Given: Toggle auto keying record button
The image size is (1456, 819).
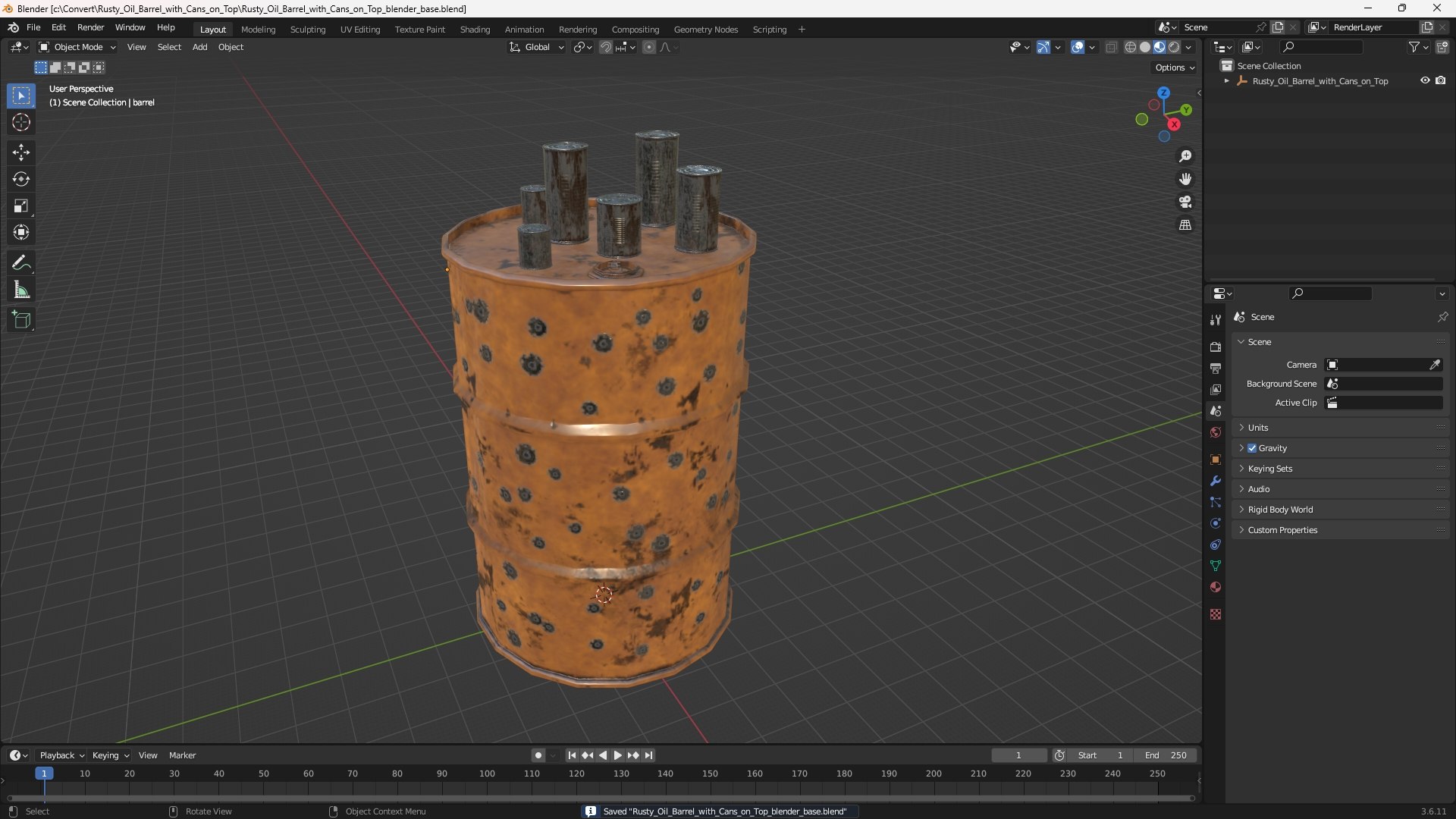Looking at the screenshot, I should pyautogui.click(x=538, y=755).
